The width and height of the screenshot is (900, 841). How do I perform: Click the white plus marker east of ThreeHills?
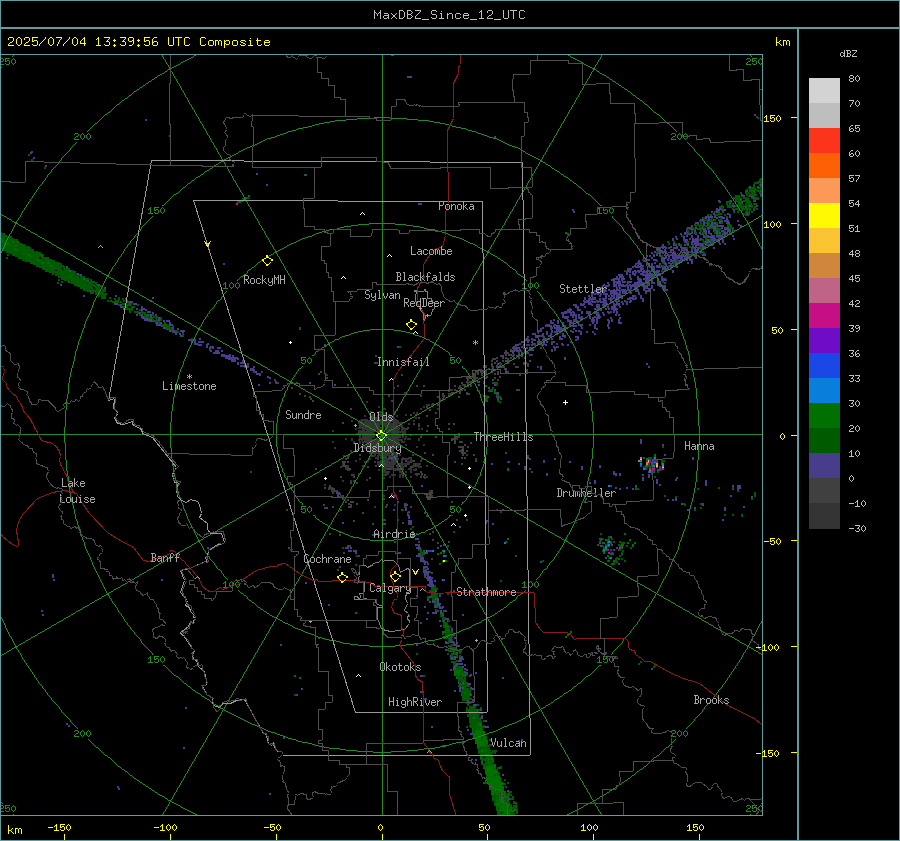click(565, 402)
